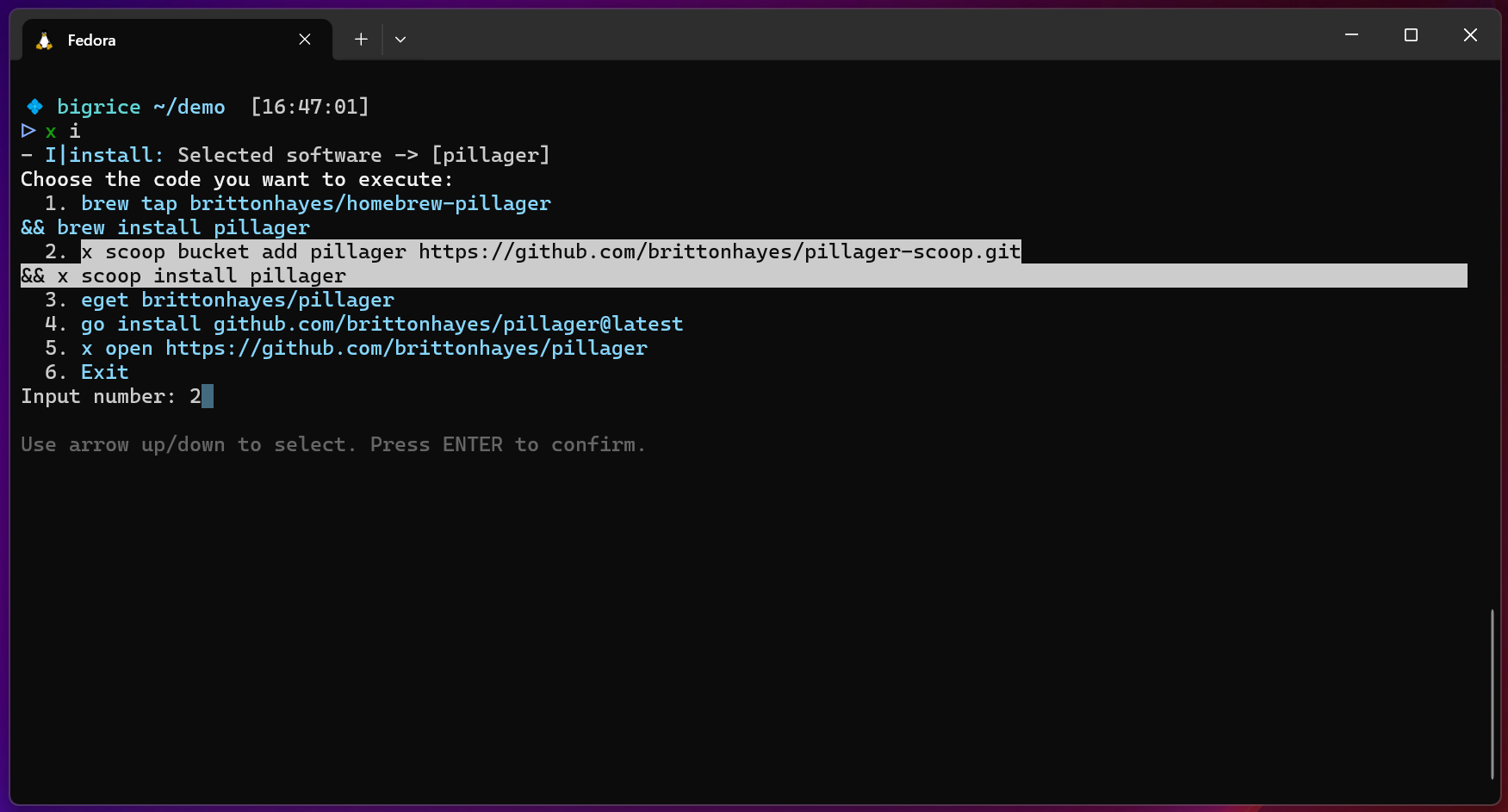This screenshot has height=812, width=1508.
Task: Close the Fedora tab
Action: [x=305, y=40]
